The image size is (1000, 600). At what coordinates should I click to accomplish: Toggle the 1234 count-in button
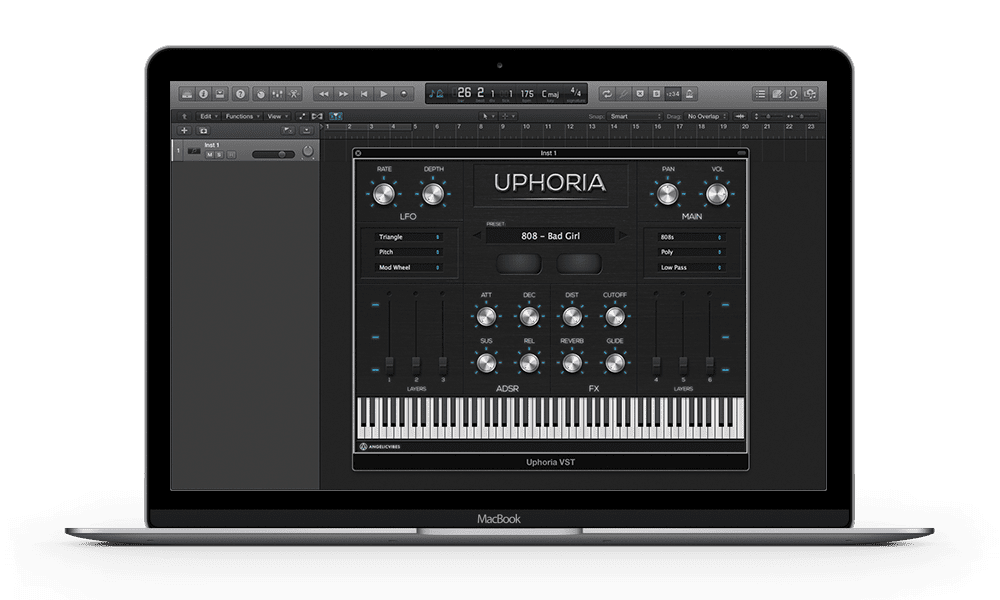(673, 94)
